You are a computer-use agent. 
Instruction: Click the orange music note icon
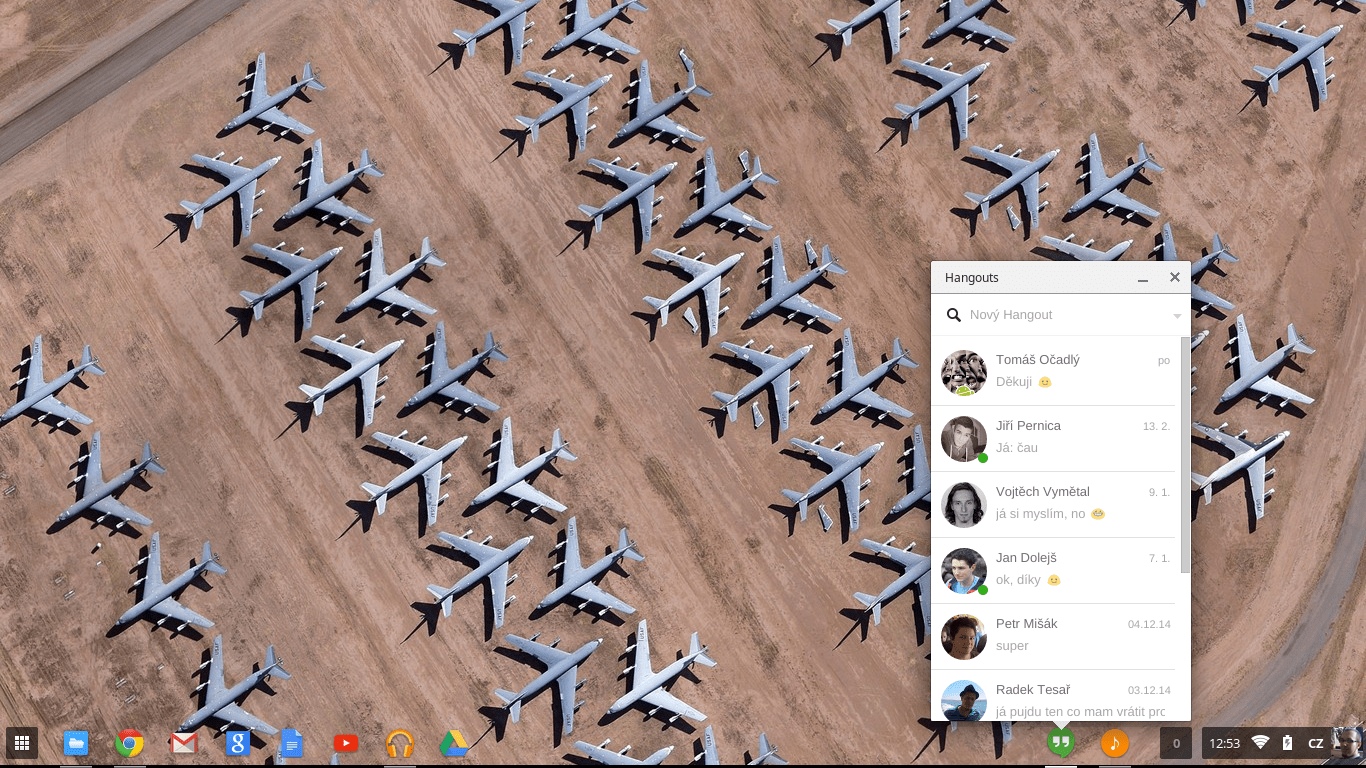1115,743
